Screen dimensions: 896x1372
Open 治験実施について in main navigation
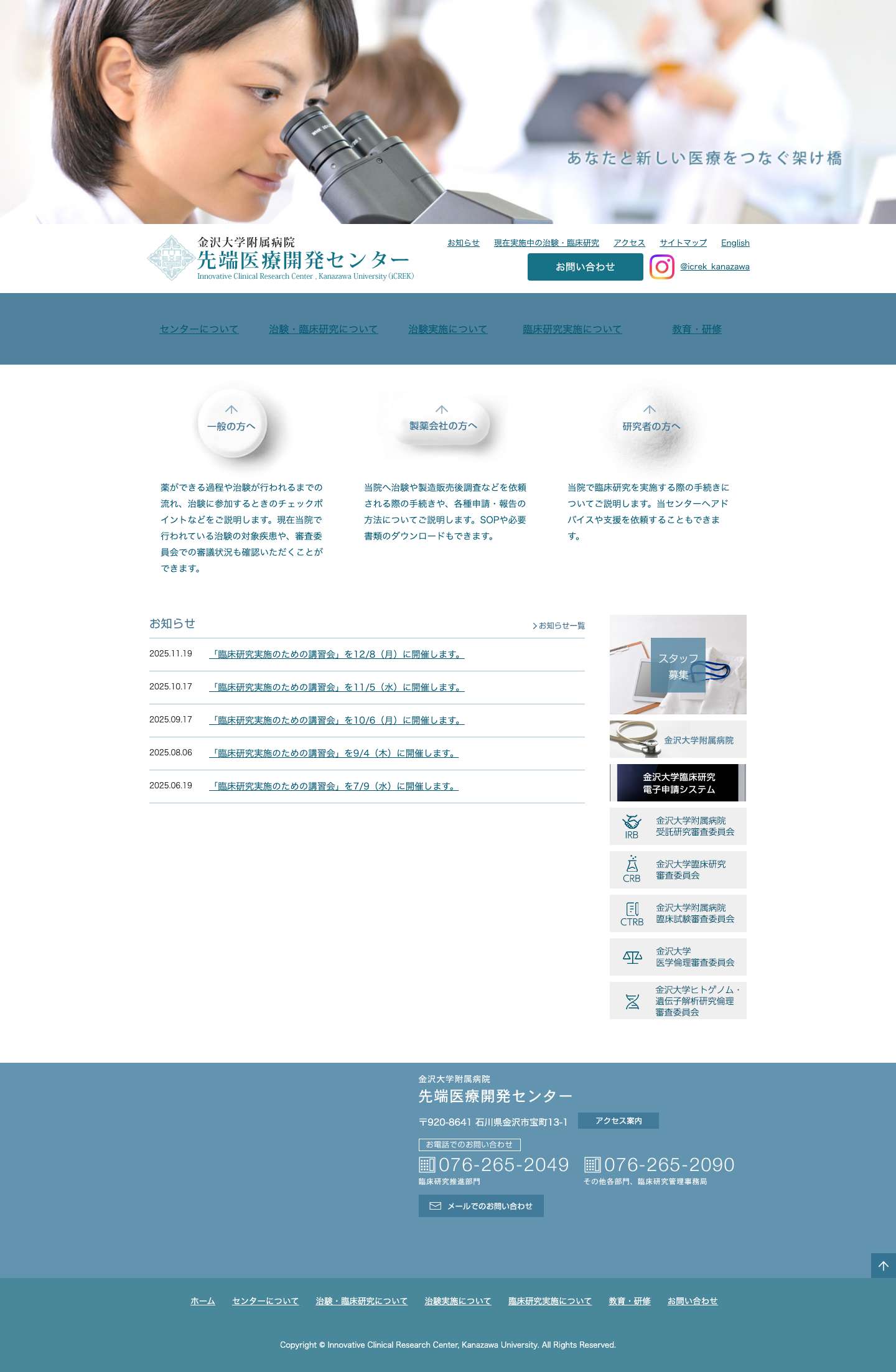coord(448,329)
